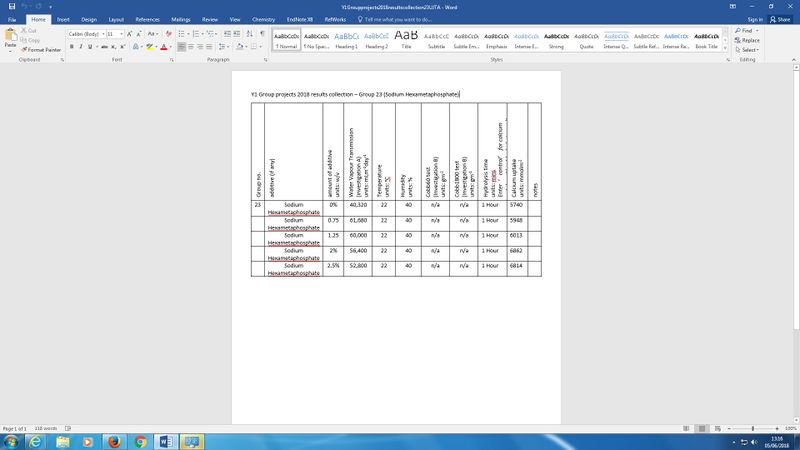The image size is (800, 450).
Task: Apply the red font color
Action: 164,46
